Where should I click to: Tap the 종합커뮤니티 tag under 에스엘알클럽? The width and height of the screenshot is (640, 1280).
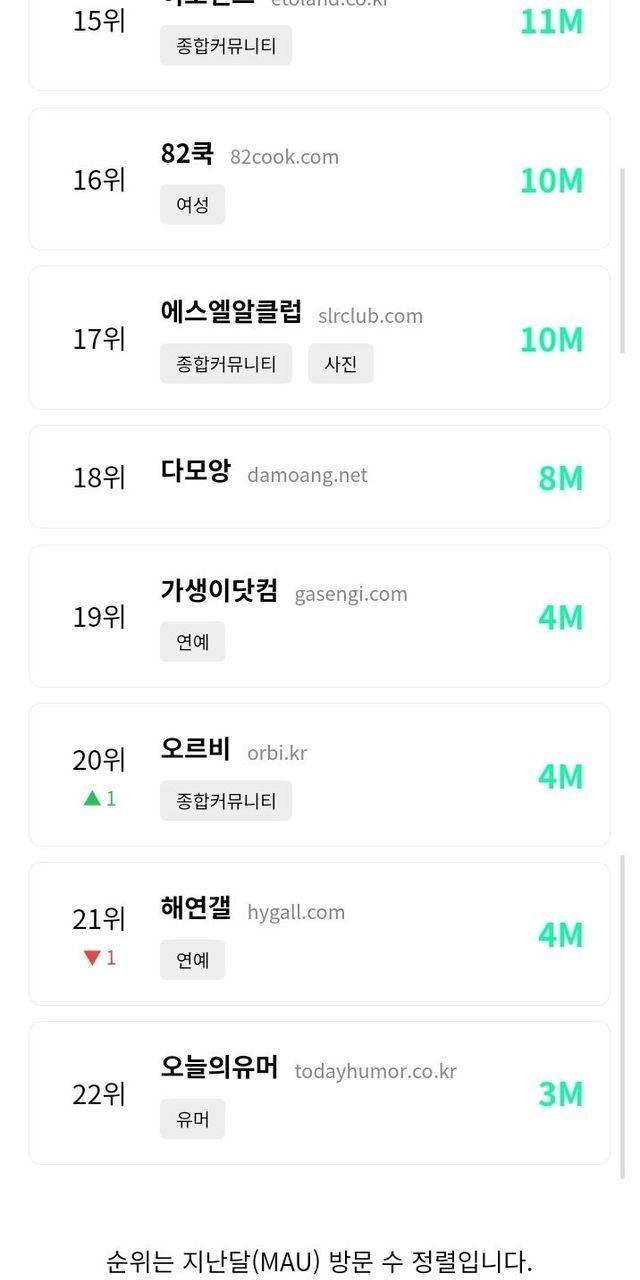tap(226, 364)
